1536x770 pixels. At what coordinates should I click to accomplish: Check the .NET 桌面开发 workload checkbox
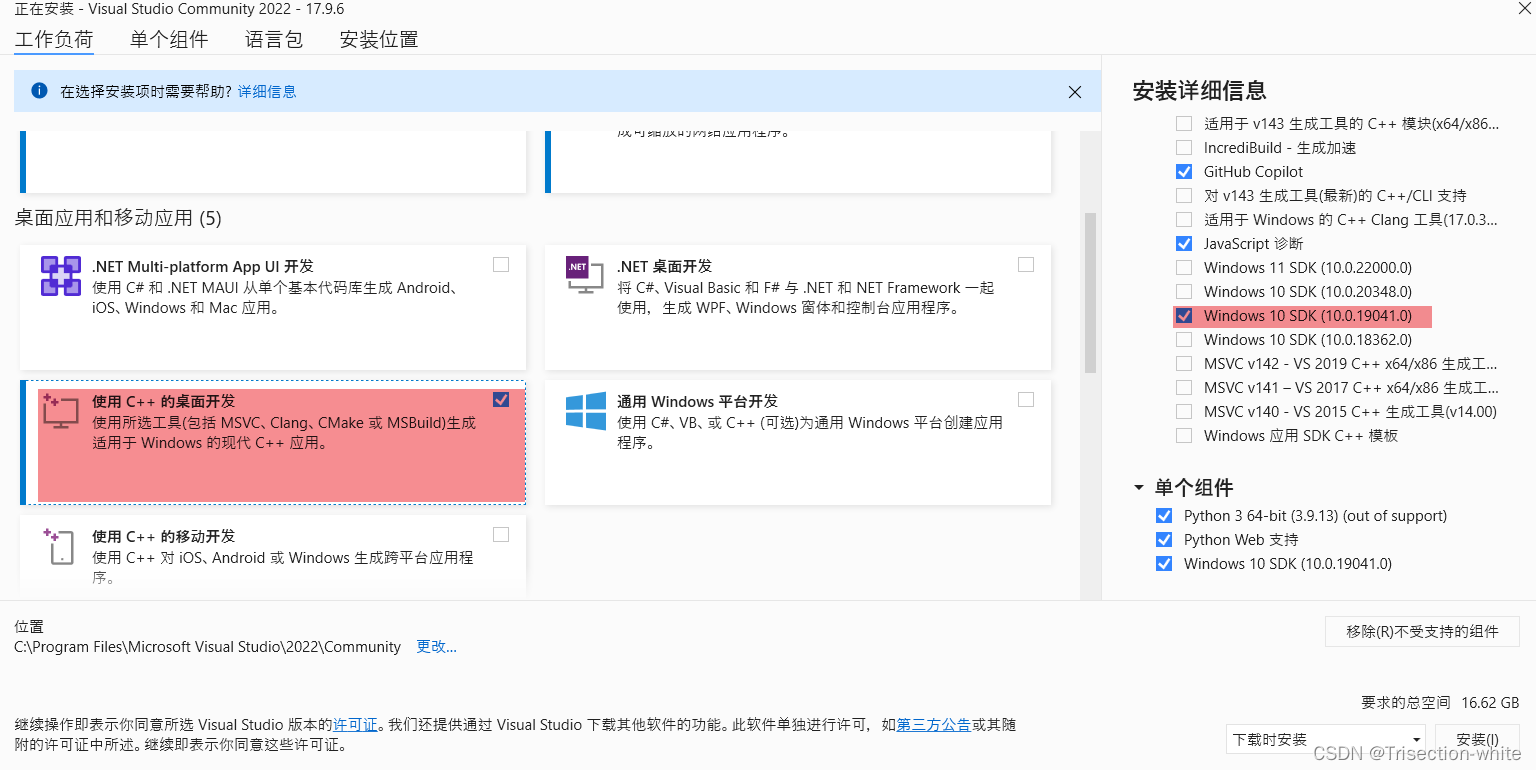1026,265
